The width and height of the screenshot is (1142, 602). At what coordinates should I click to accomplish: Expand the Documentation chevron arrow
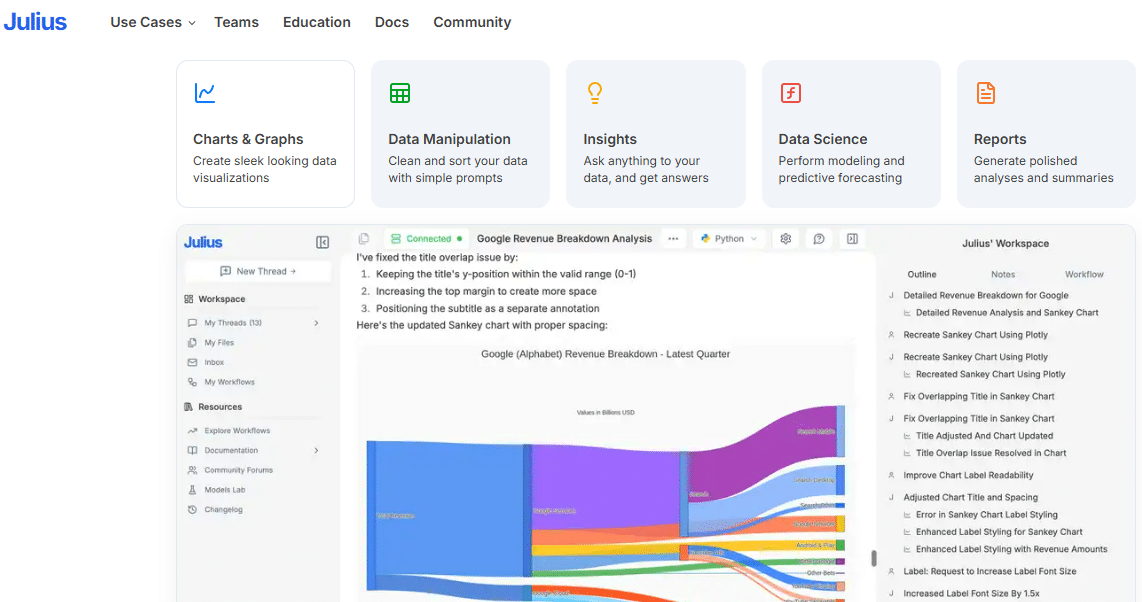[316, 451]
